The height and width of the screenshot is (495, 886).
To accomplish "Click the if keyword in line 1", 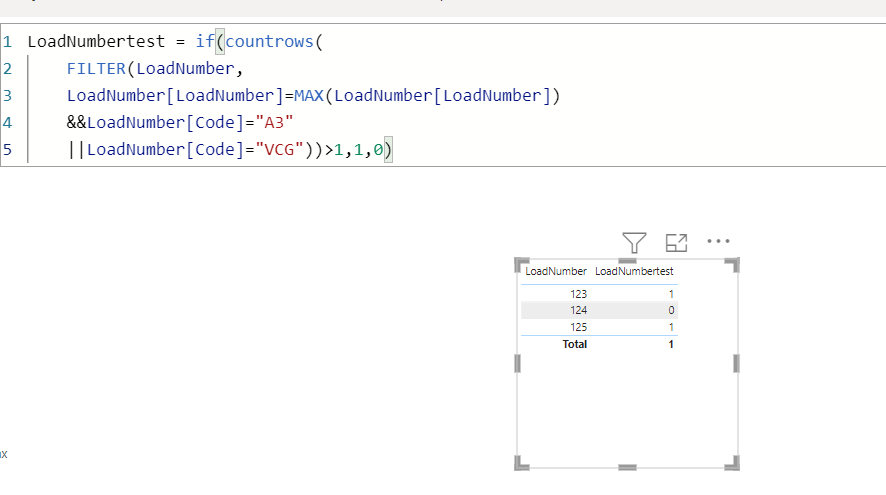I will tap(205, 41).
